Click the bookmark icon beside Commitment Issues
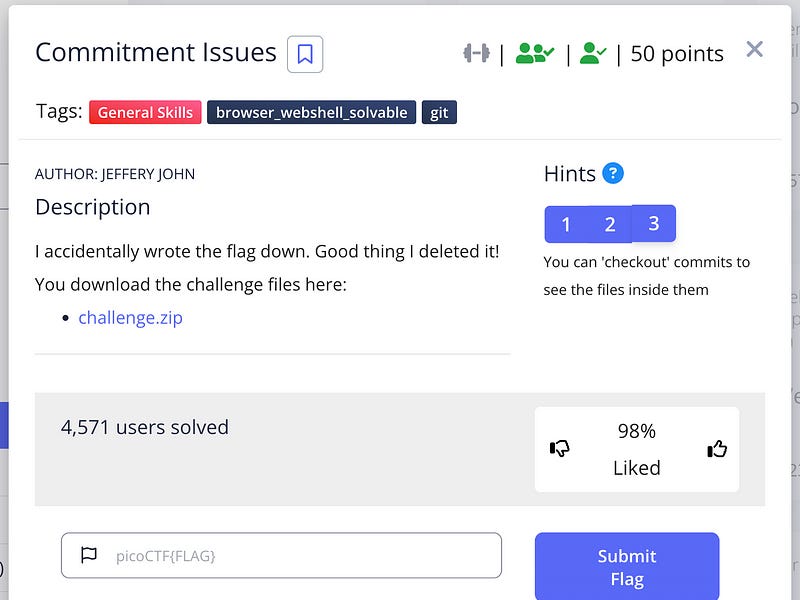Screen dimensions: 800x600 pyautogui.click(x=304, y=55)
